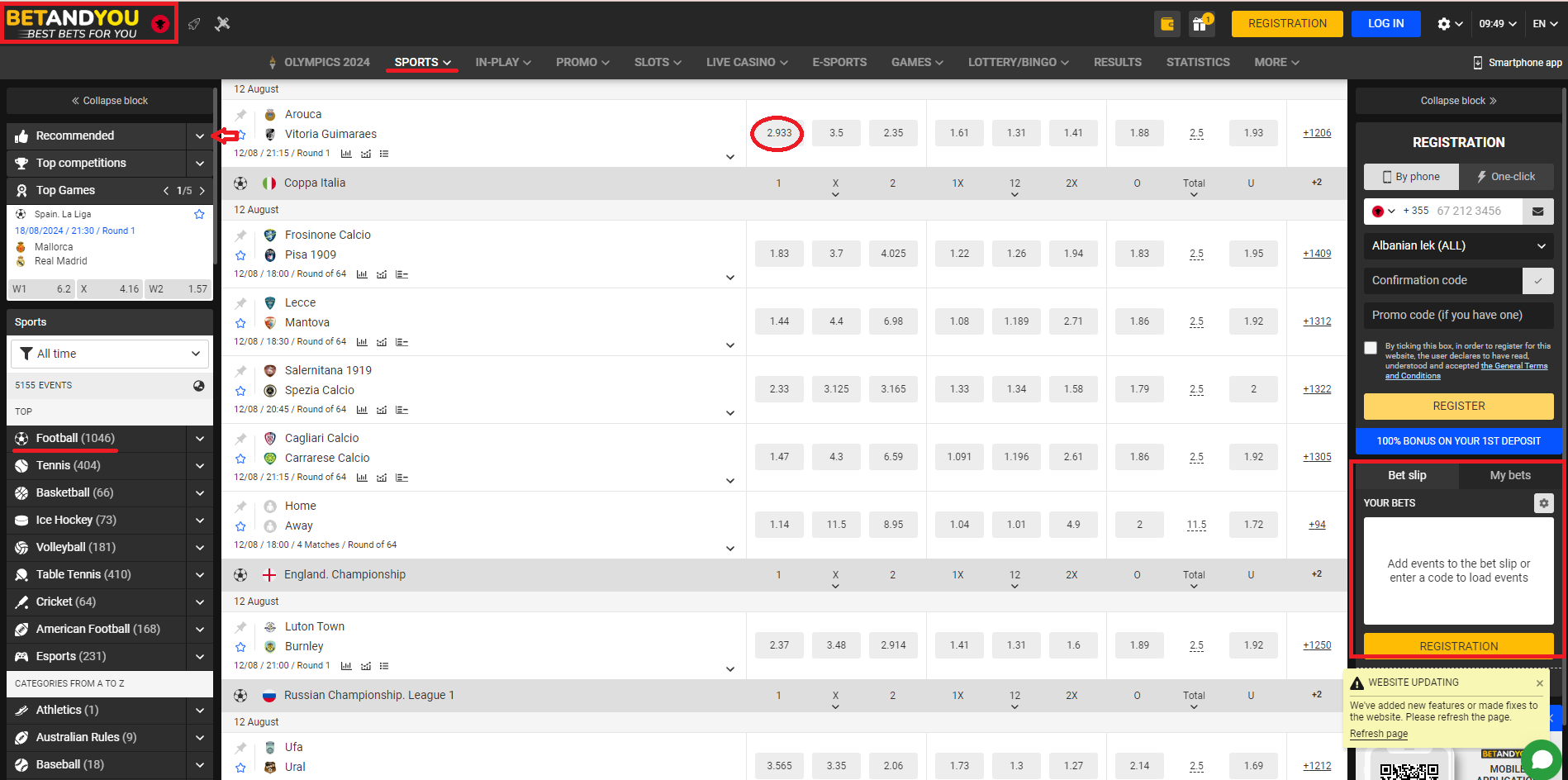Click the blue LOG IN button
Screen dimensions: 1568x780
coord(1385,24)
